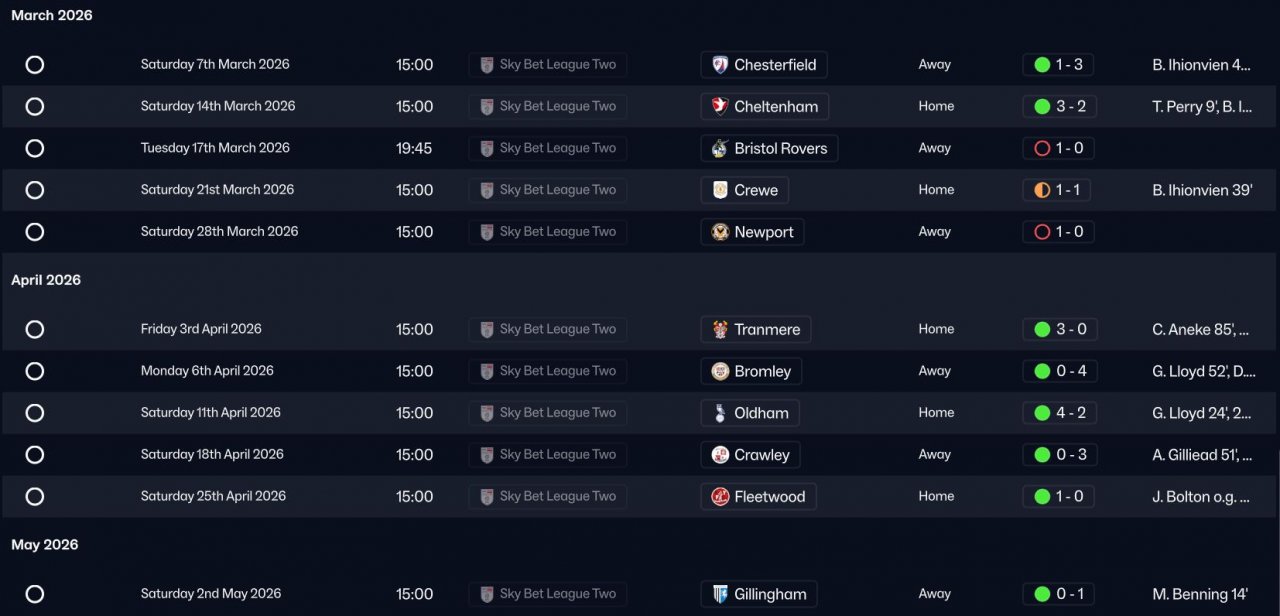Image resolution: width=1280 pixels, height=616 pixels.
Task: Open Sky Bet League Two for Oldham match
Action: [548, 413]
